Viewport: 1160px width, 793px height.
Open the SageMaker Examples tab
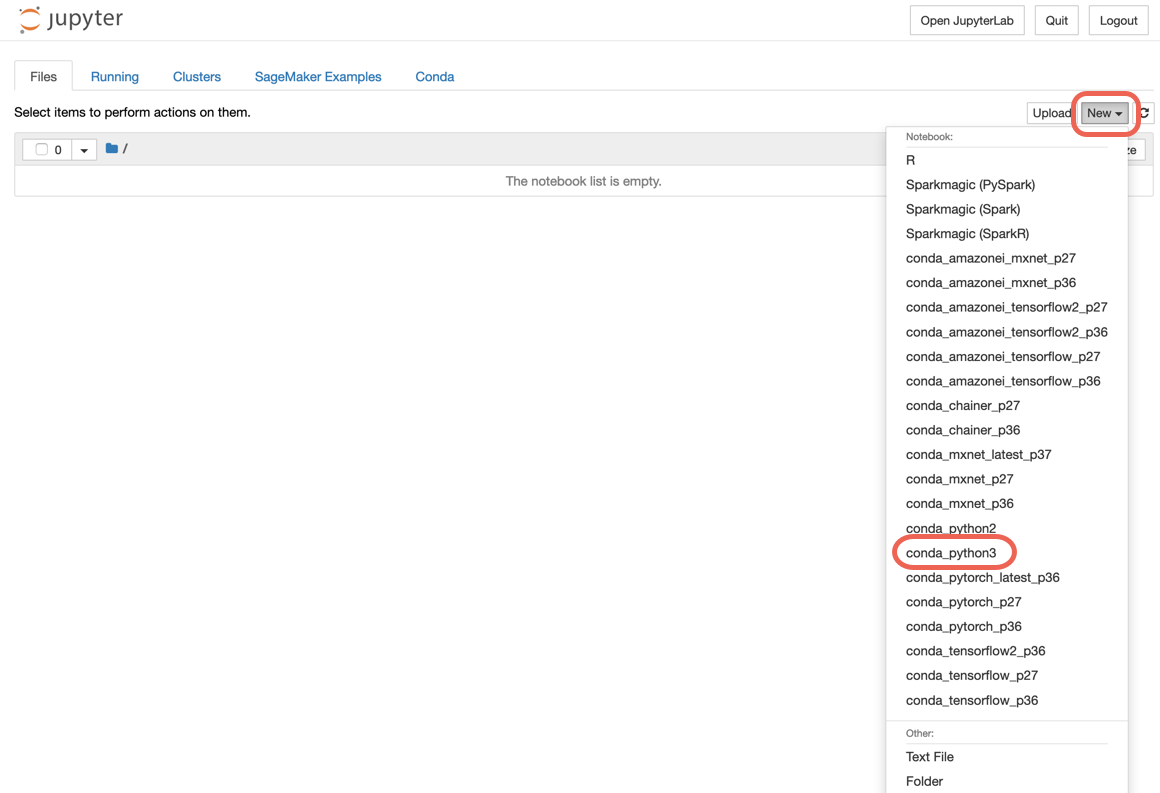pos(318,76)
